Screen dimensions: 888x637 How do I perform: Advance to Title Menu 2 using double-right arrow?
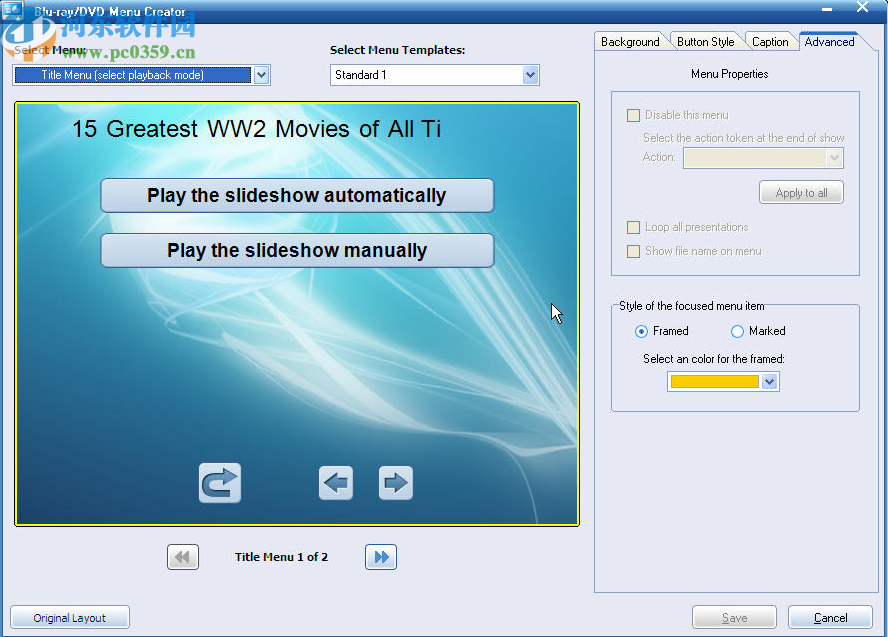(381, 557)
